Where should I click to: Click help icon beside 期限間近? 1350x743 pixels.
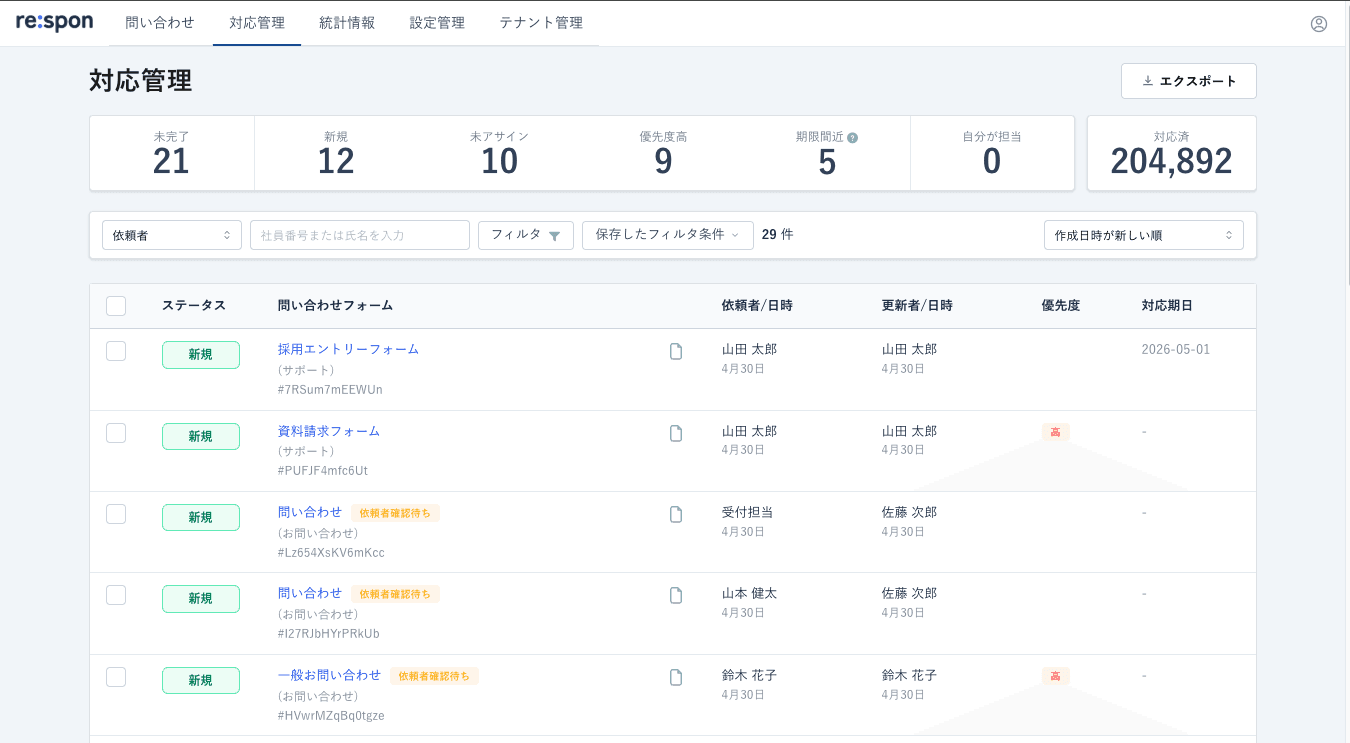tap(853, 137)
